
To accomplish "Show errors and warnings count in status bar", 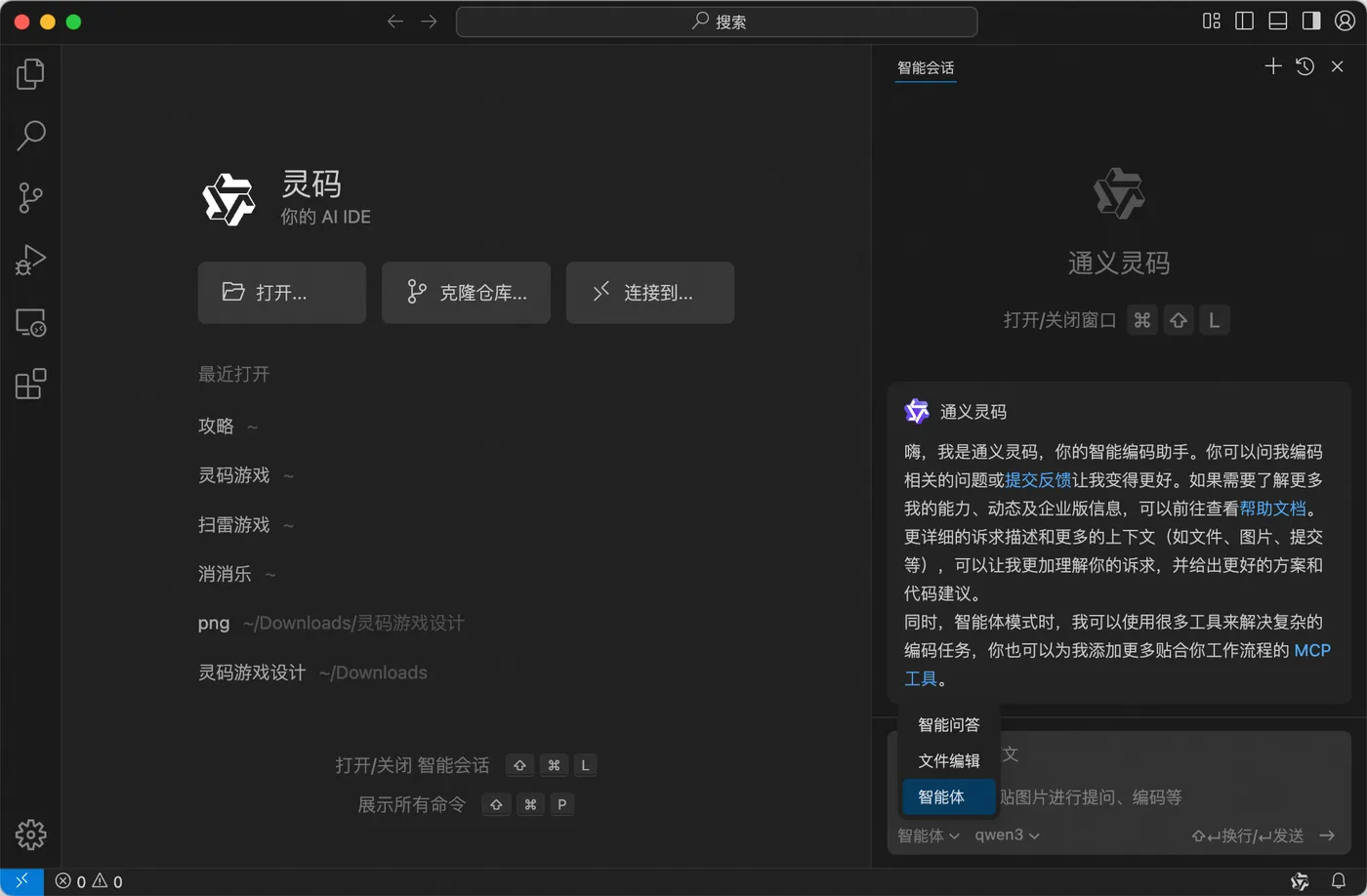I will pyautogui.click(x=89, y=881).
